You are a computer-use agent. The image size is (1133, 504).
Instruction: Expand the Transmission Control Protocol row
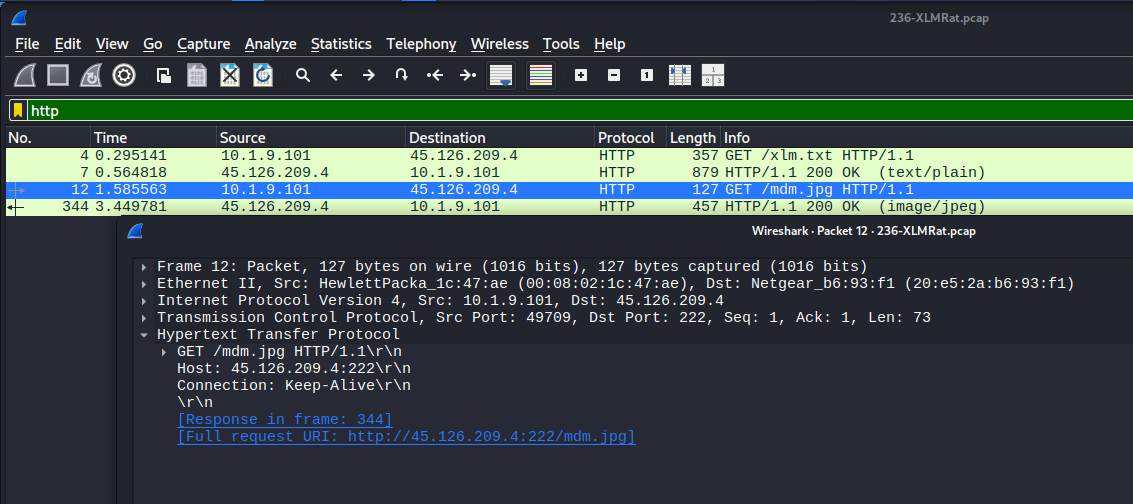145,318
